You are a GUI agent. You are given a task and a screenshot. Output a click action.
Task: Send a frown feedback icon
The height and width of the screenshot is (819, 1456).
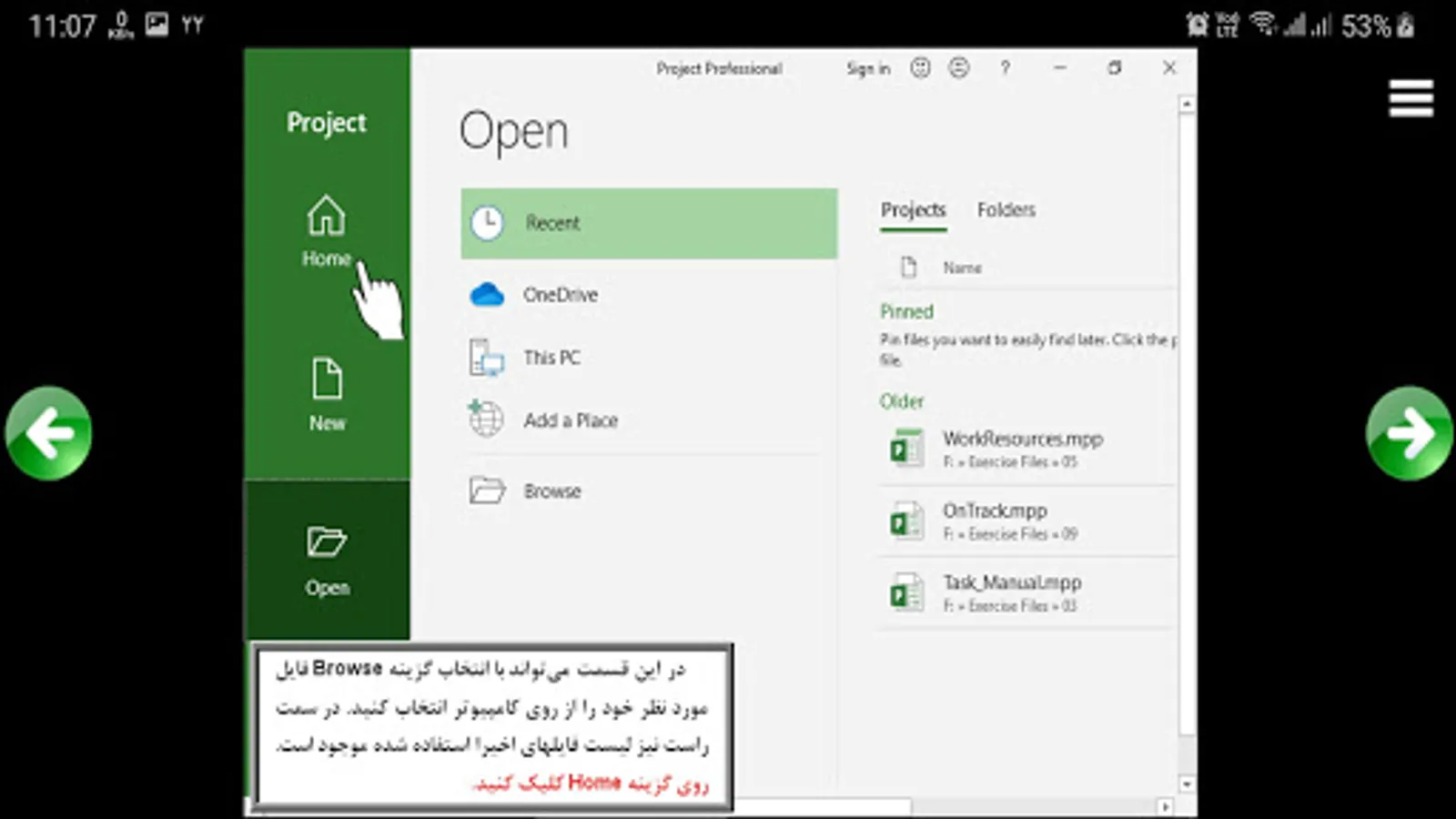click(x=959, y=67)
